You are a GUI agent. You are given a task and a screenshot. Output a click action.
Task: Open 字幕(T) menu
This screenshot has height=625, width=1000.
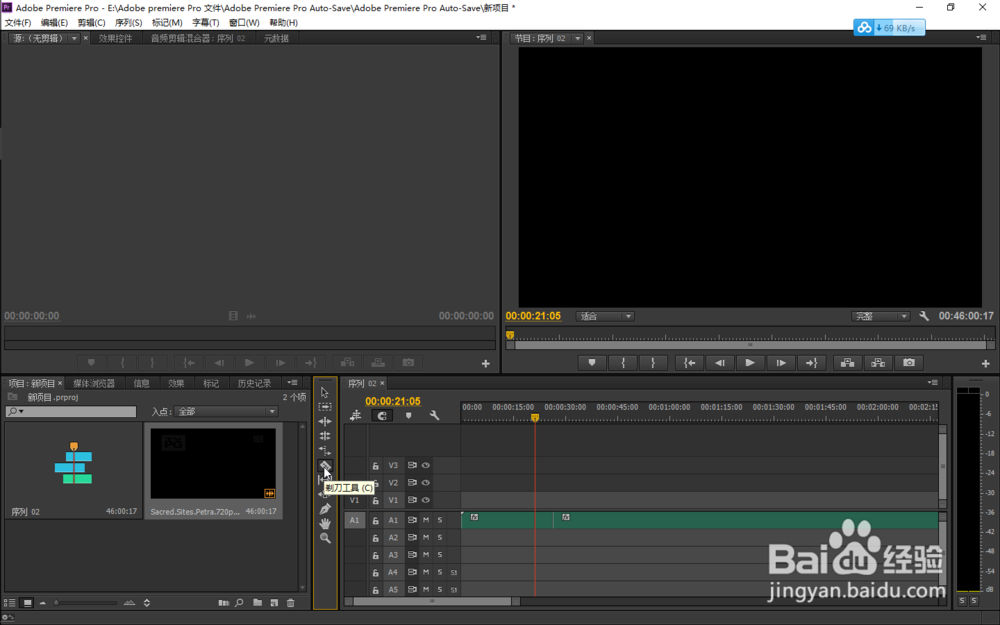click(x=205, y=22)
